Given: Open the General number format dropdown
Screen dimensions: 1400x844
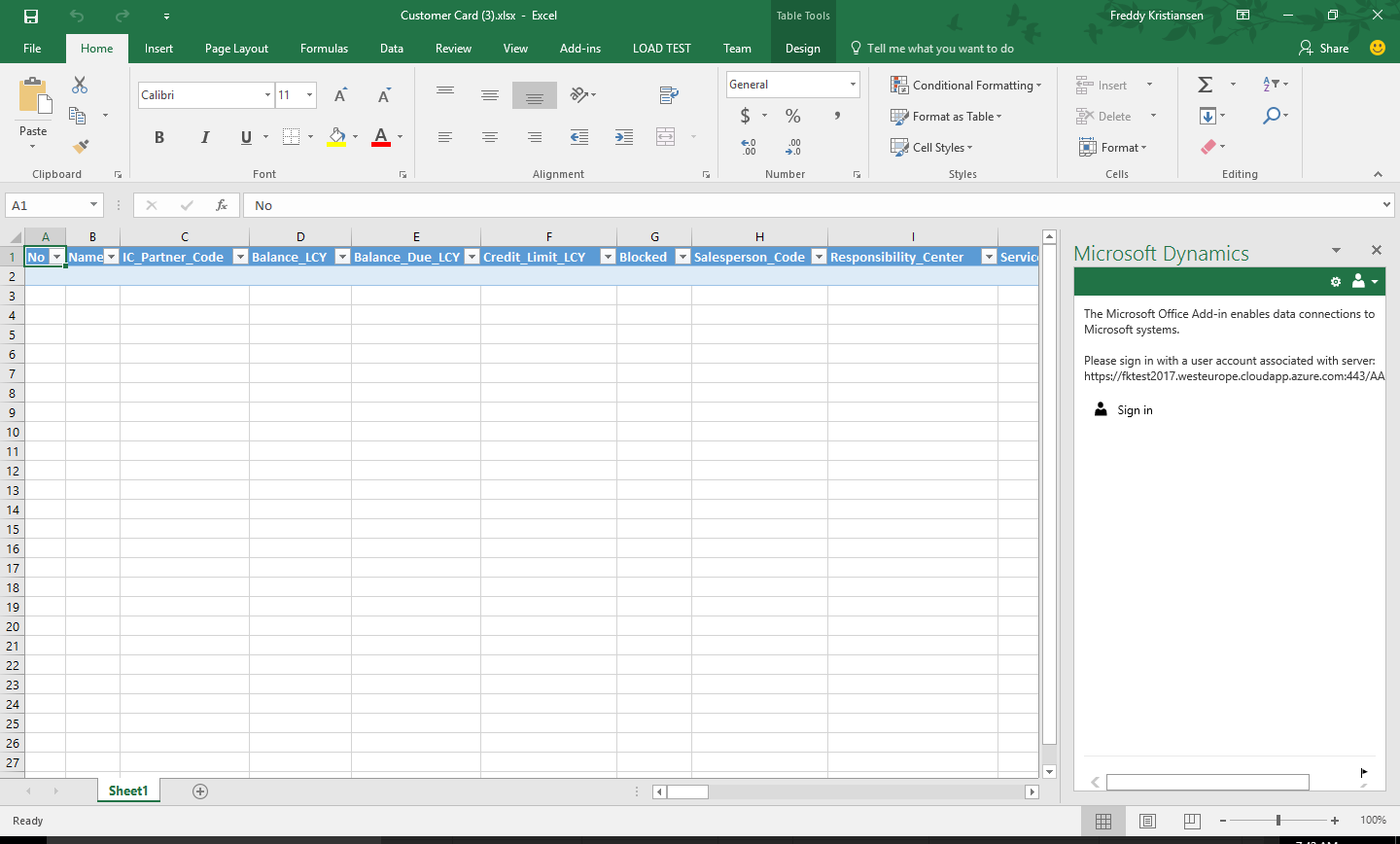Looking at the screenshot, I should pos(853,85).
